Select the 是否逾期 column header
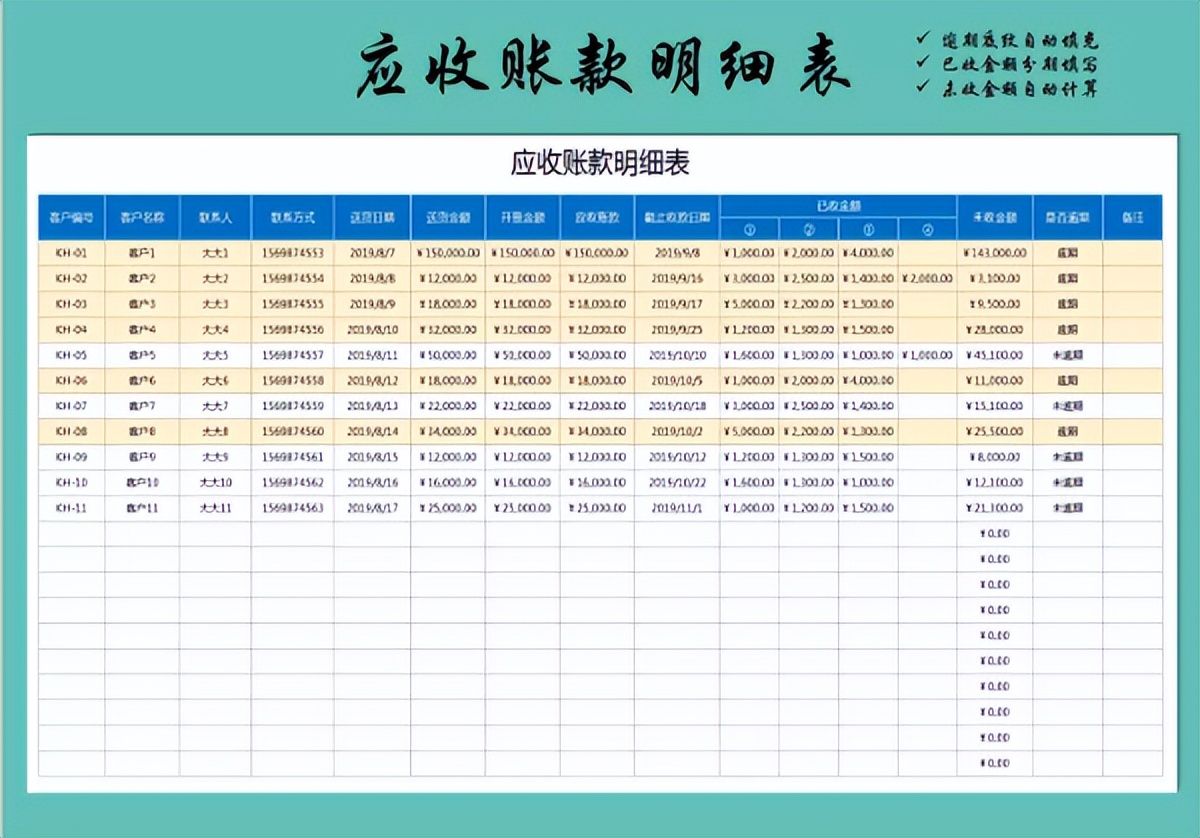Image resolution: width=1200 pixels, height=838 pixels. click(1066, 218)
